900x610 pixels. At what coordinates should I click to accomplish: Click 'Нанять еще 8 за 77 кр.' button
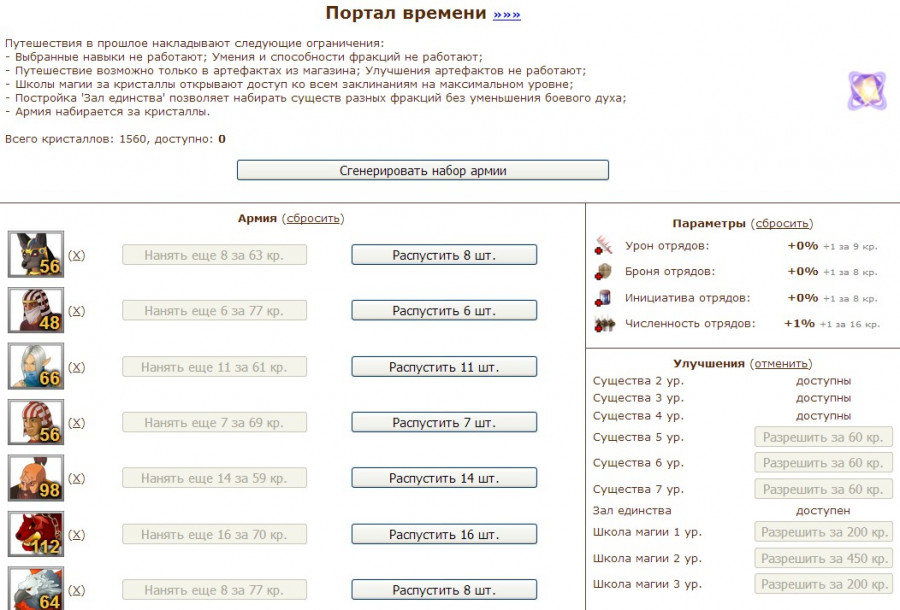(x=214, y=590)
